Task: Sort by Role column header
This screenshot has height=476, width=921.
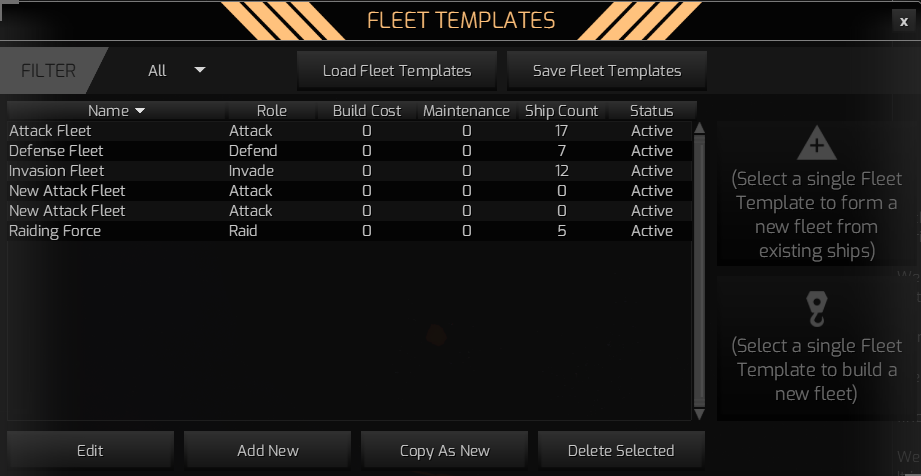Action: (272, 111)
